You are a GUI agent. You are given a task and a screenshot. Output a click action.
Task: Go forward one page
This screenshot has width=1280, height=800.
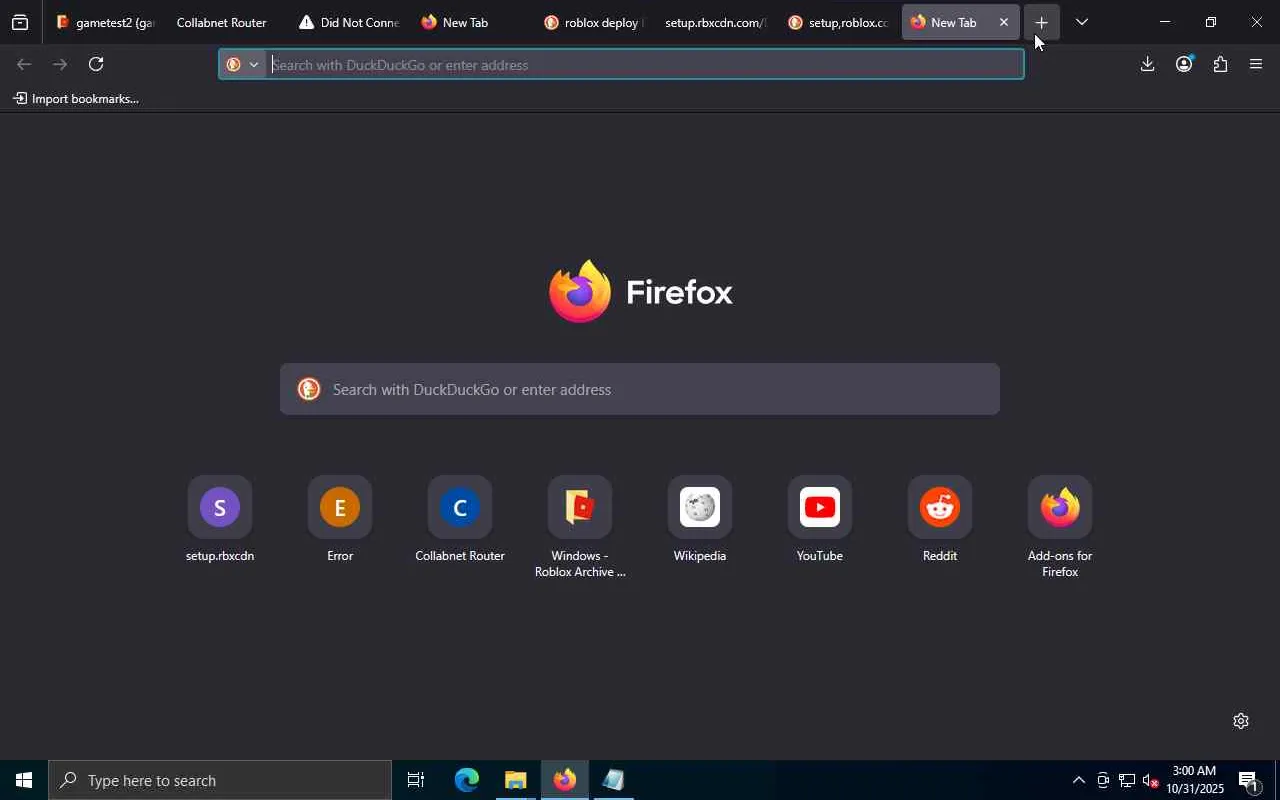click(60, 64)
